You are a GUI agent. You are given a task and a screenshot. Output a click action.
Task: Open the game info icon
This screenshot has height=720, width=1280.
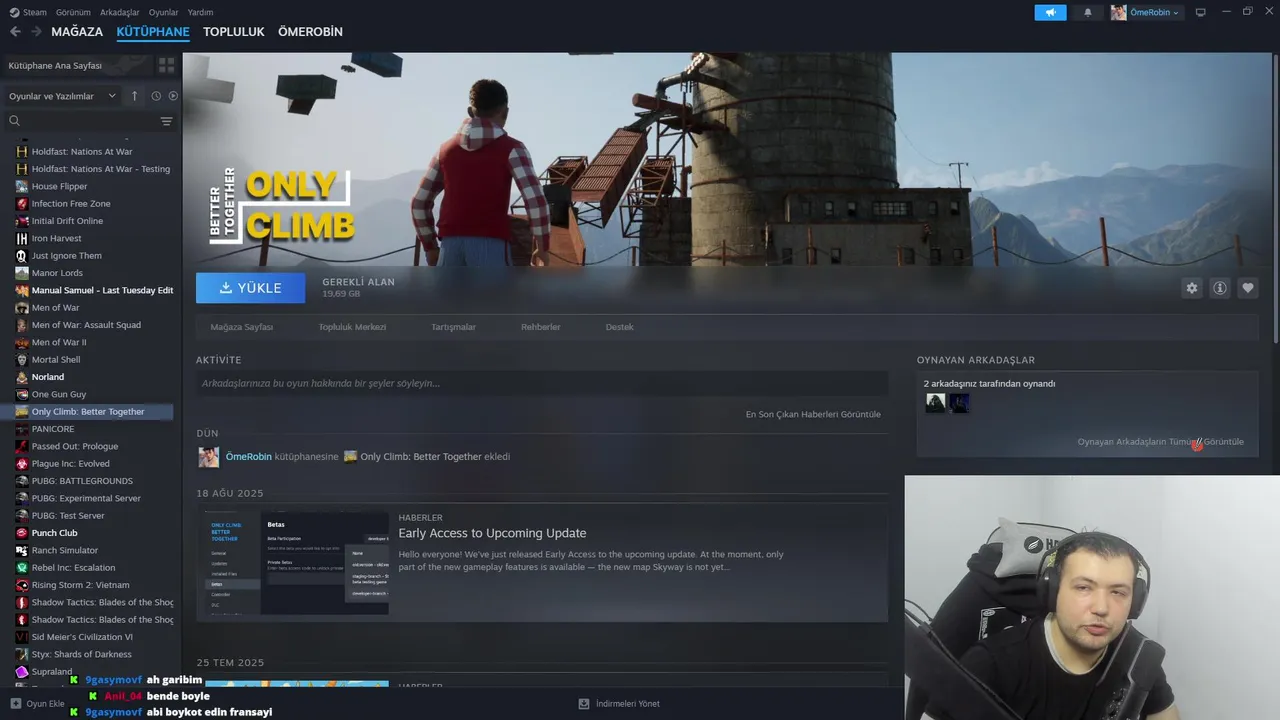pyautogui.click(x=1220, y=288)
